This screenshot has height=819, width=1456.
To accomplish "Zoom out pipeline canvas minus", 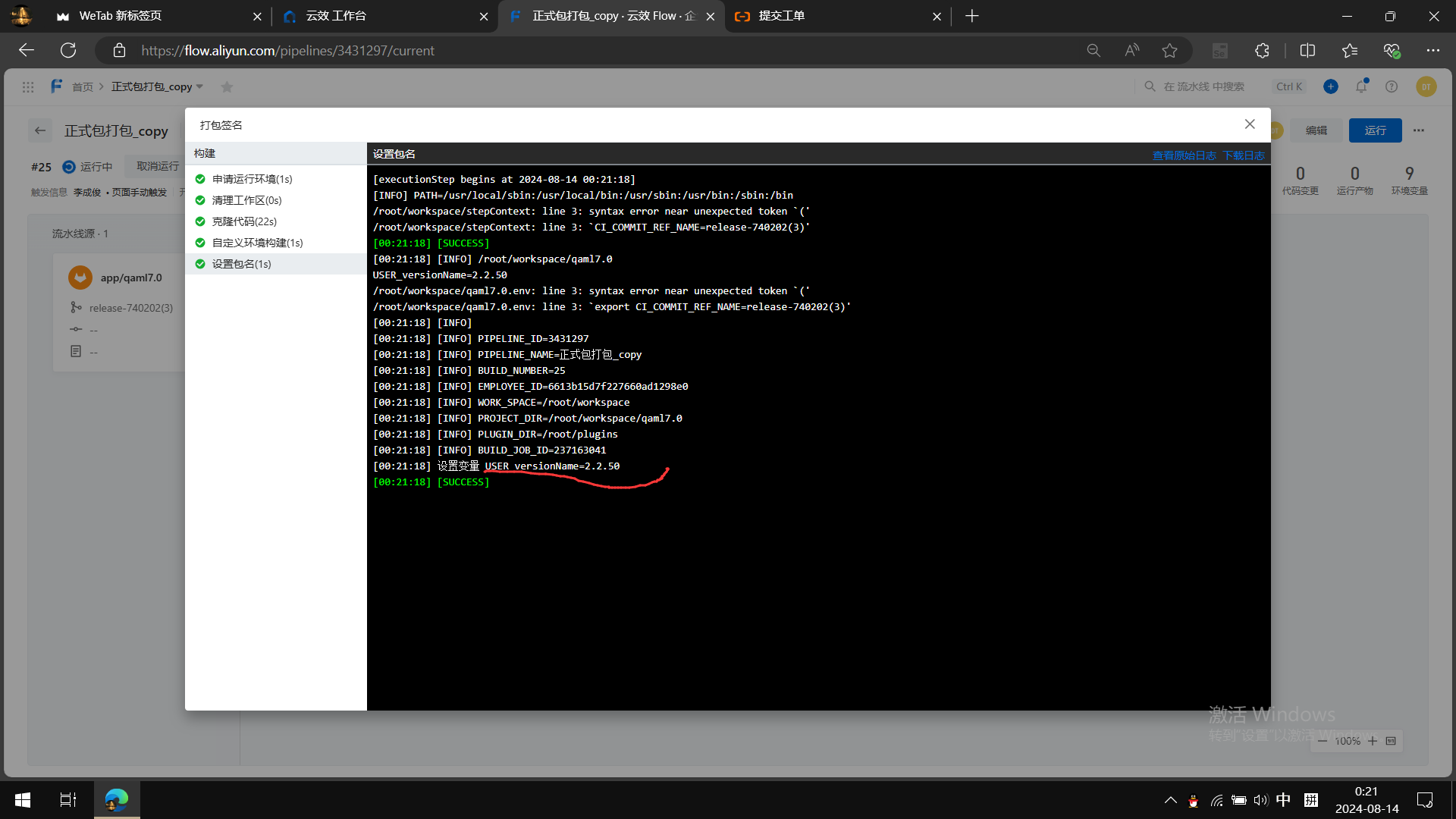I will coord(1323,741).
